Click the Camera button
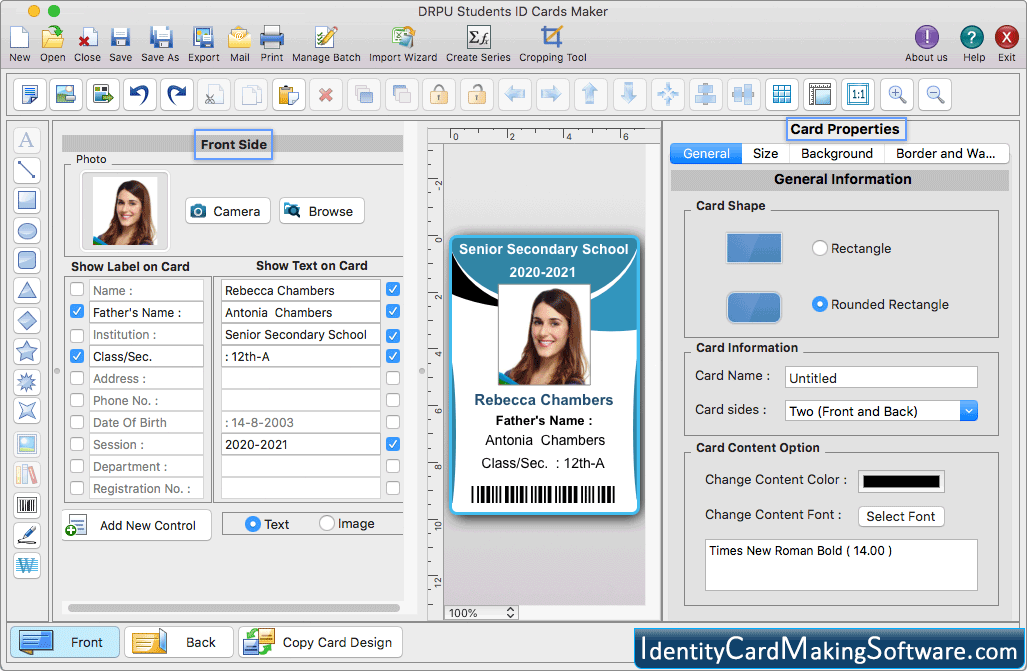 coord(227,211)
